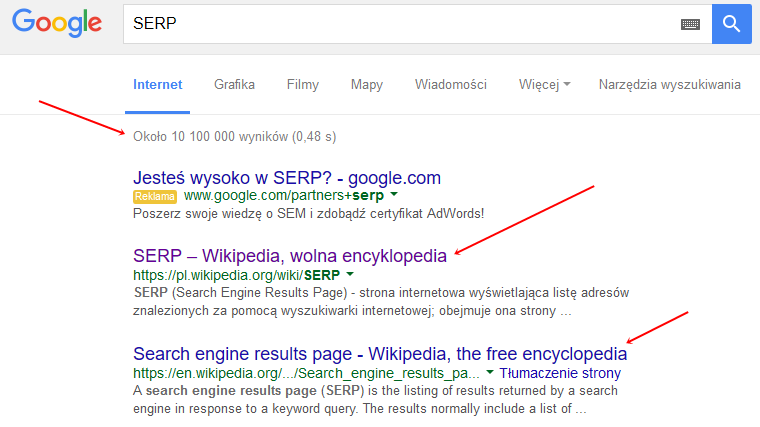Open the Filmy tab
Viewport: 760px width, 427px height.
(302, 84)
